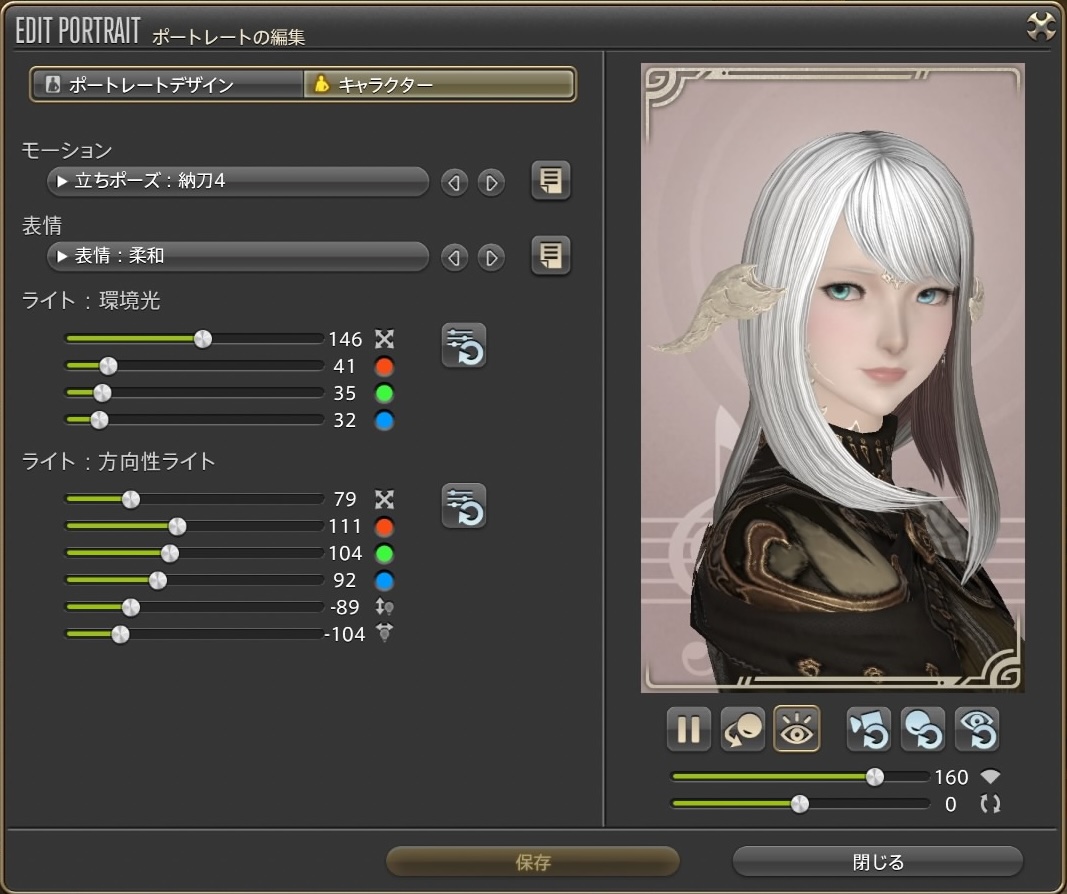Toggle the face-camera head direction button
1067x894 pixels.
click(743, 729)
